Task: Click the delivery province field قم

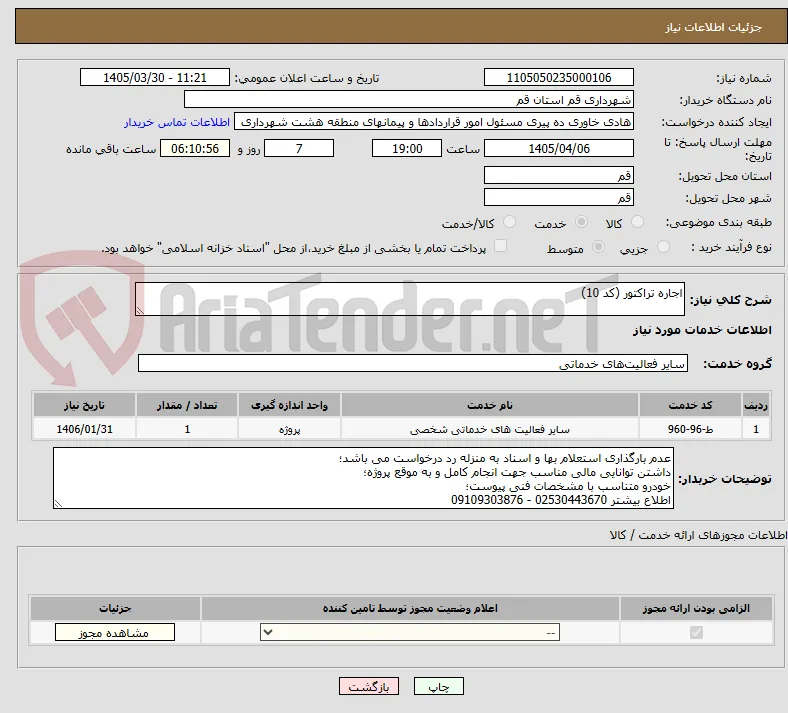Action: pyautogui.click(x=559, y=175)
